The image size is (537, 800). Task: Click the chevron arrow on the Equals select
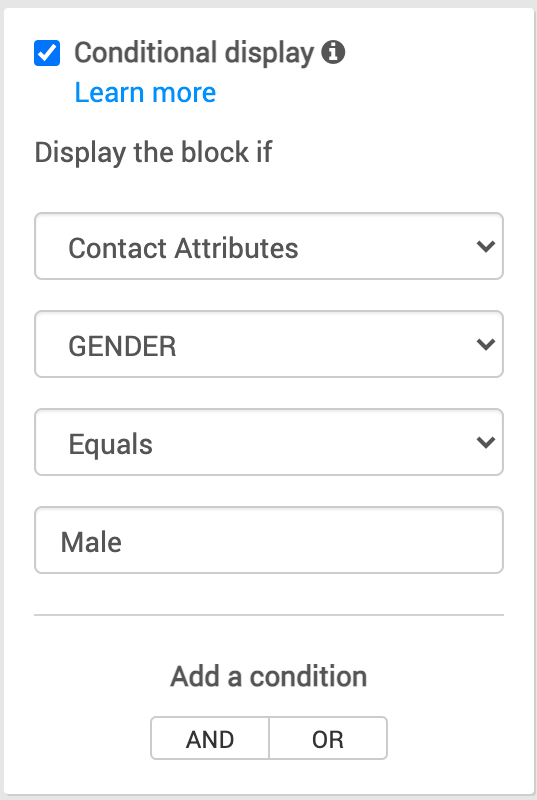(x=485, y=442)
